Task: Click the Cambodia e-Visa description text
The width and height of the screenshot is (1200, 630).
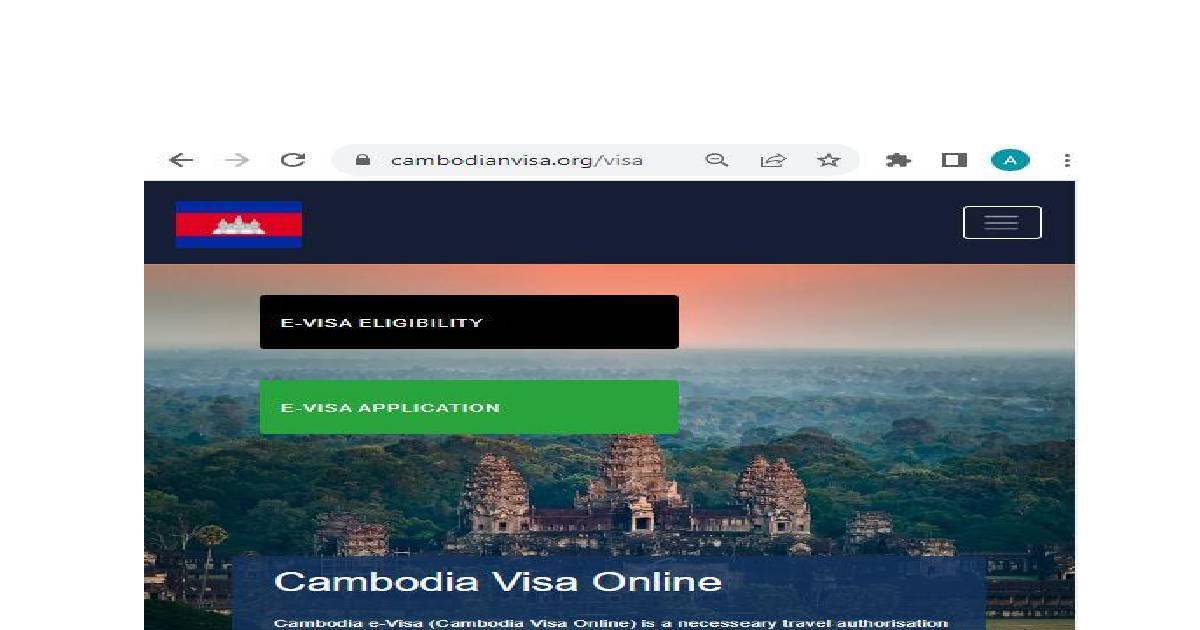Action: point(610,623)
